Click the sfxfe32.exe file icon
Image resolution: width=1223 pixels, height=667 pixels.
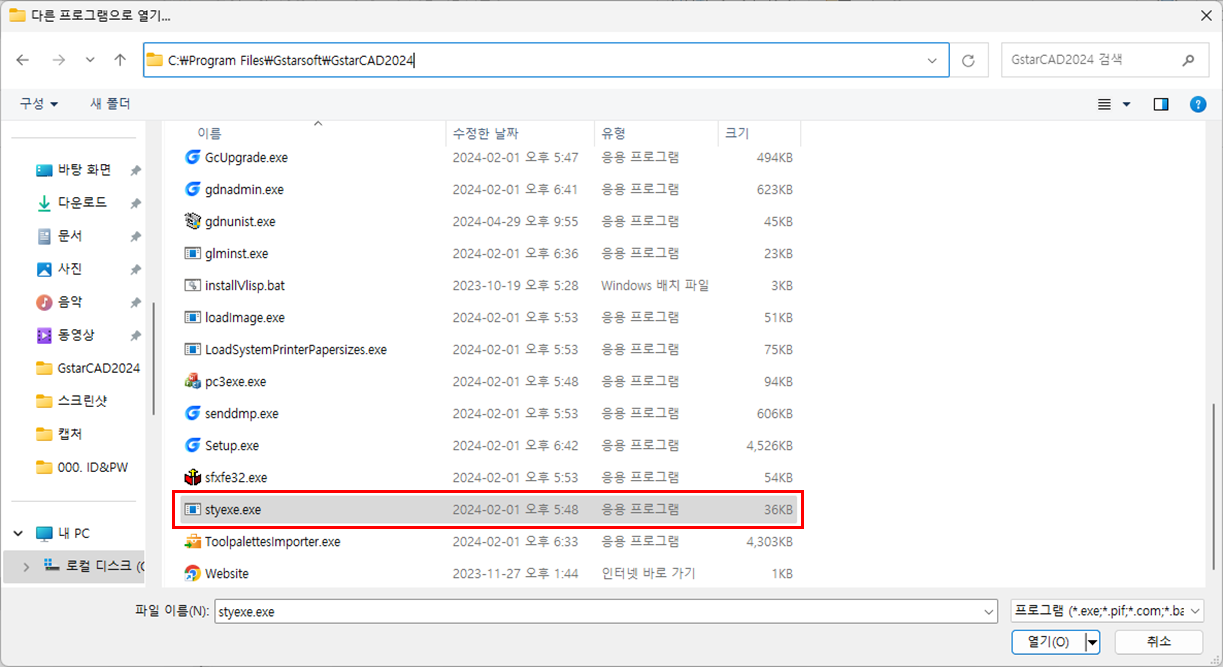[194, 477]
